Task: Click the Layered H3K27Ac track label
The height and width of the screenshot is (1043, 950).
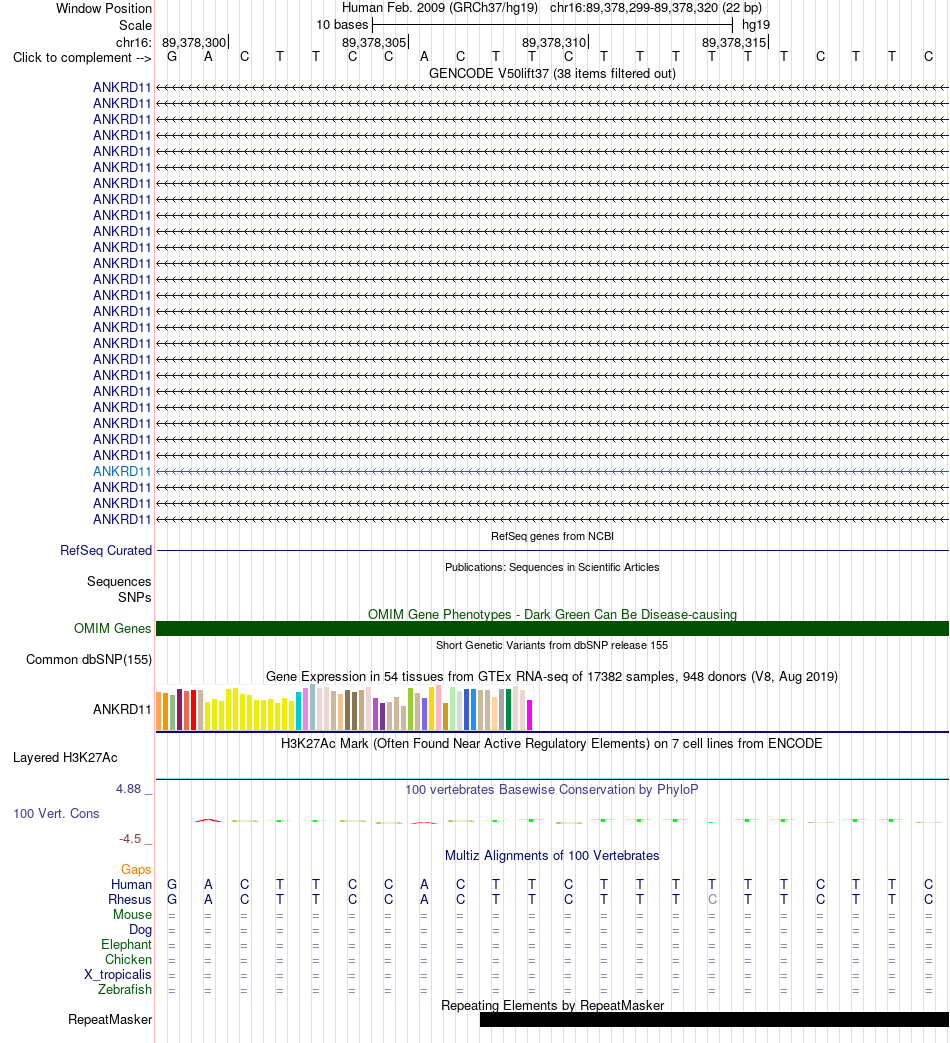Action: click(x=65, y=757)
